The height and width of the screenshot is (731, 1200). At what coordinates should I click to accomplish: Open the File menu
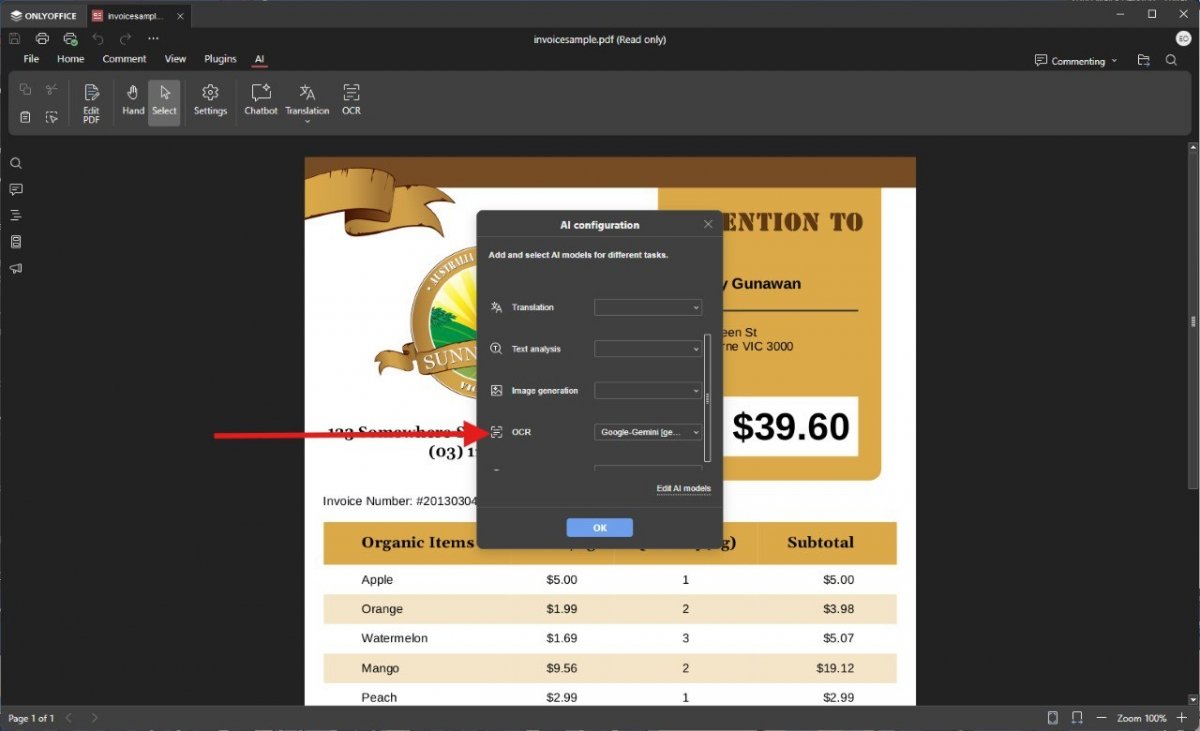pos(31,59)
